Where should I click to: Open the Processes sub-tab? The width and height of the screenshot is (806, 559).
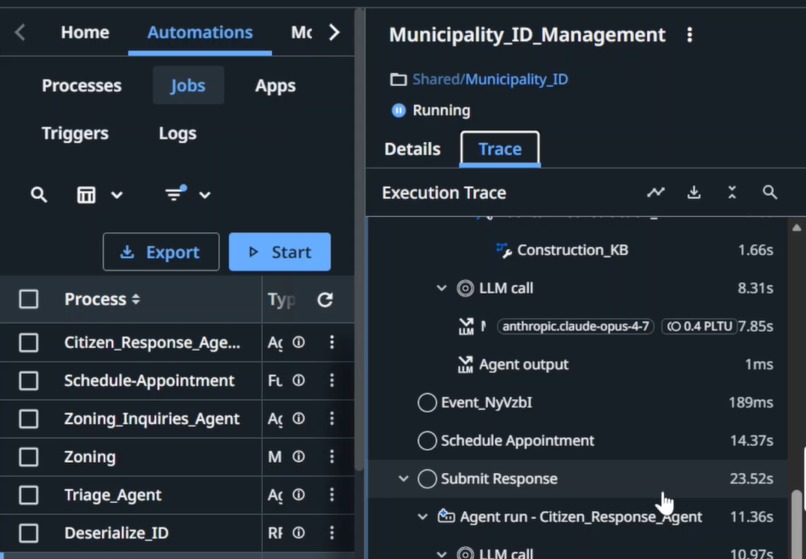point(81,85)
